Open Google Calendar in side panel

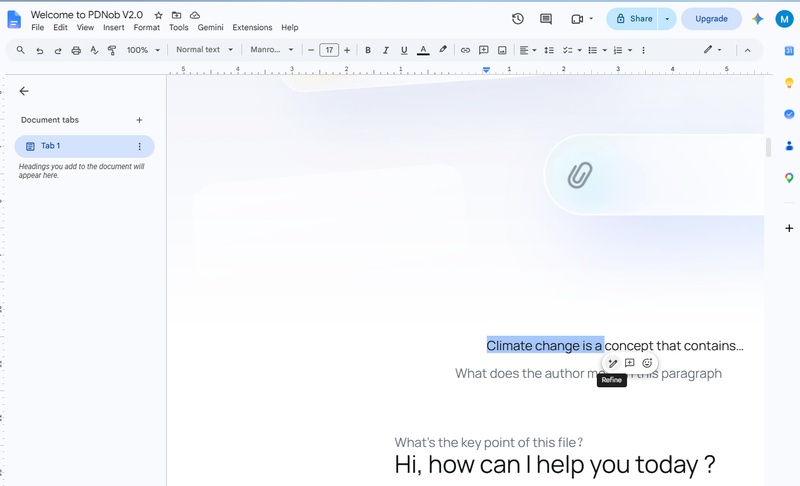pyautogui.click(x=789, y=50)
